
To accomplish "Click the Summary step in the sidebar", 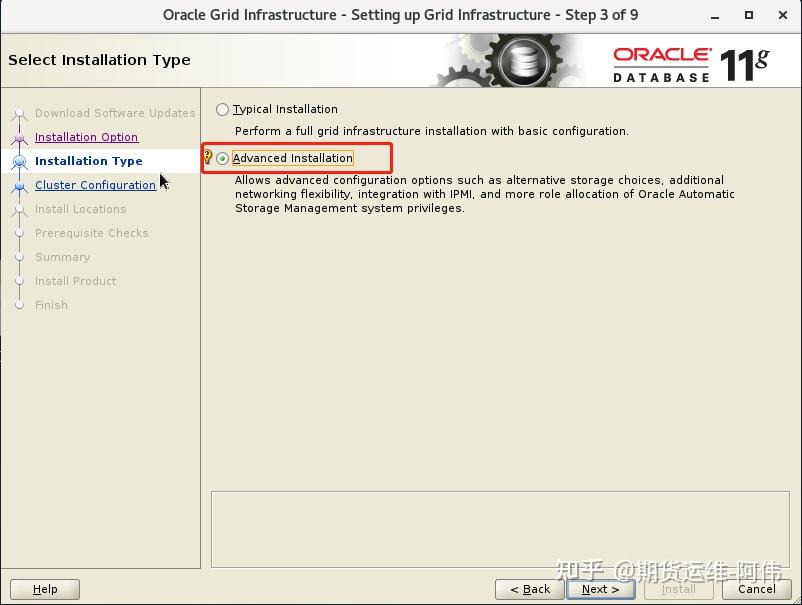I will pos(62,257).
